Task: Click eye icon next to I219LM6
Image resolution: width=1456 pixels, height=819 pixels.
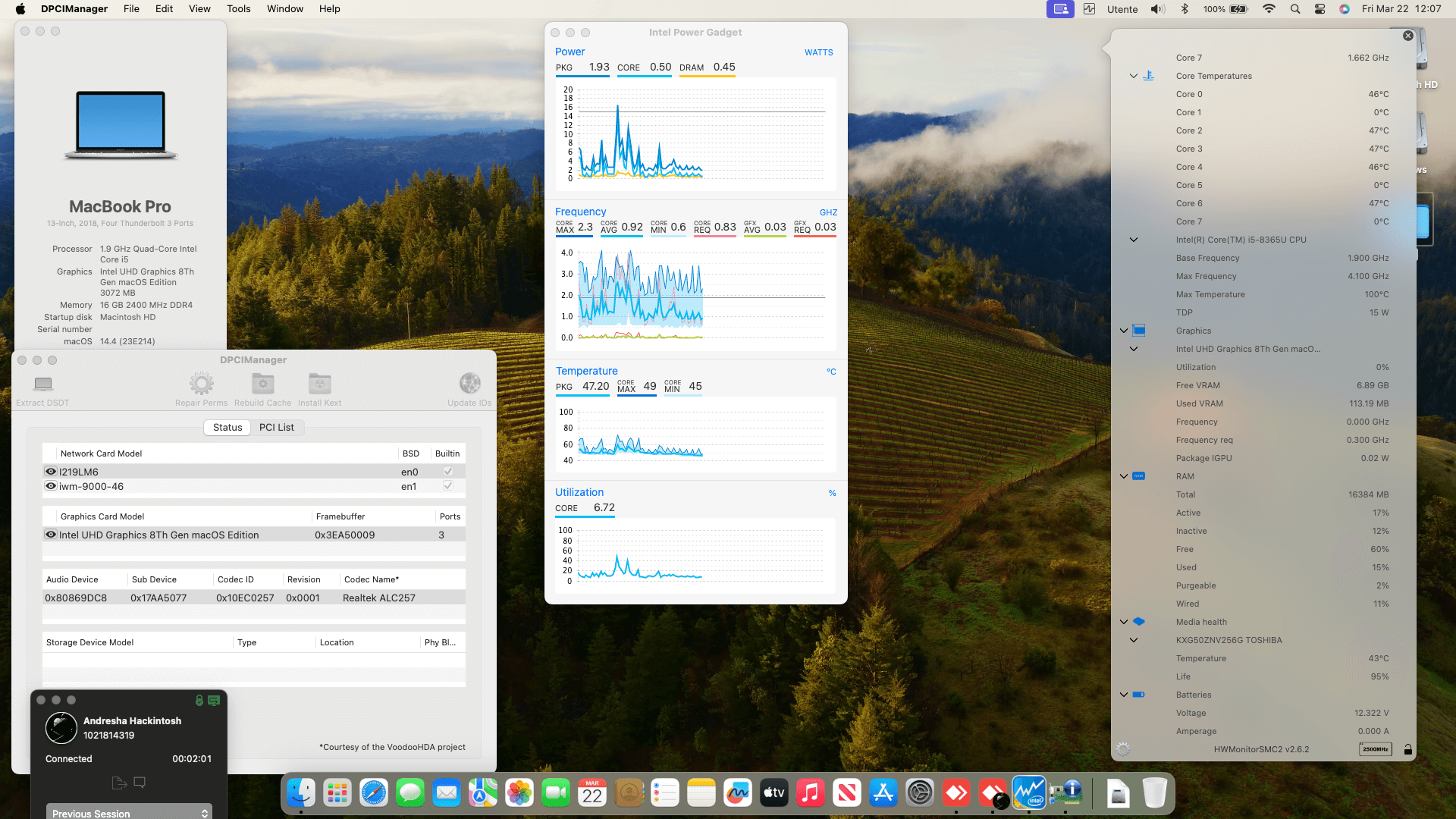Action: [51, 471]
